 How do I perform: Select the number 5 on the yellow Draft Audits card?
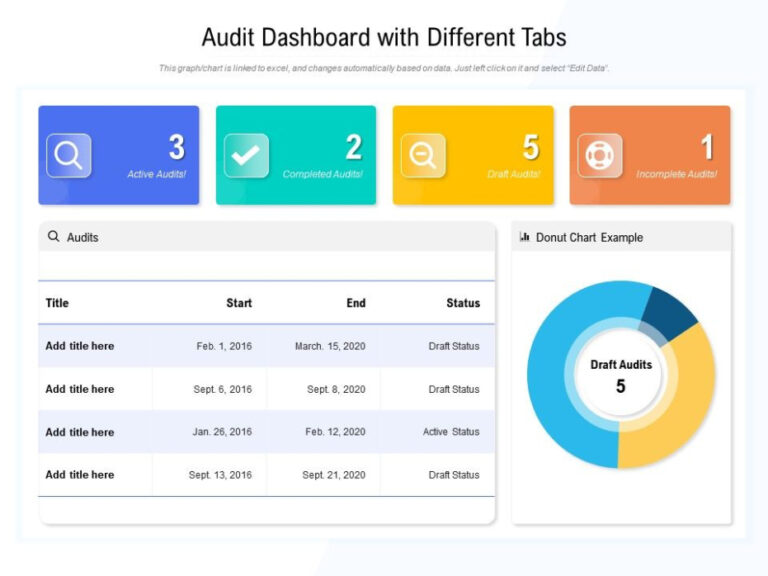(x=531, y=147)
